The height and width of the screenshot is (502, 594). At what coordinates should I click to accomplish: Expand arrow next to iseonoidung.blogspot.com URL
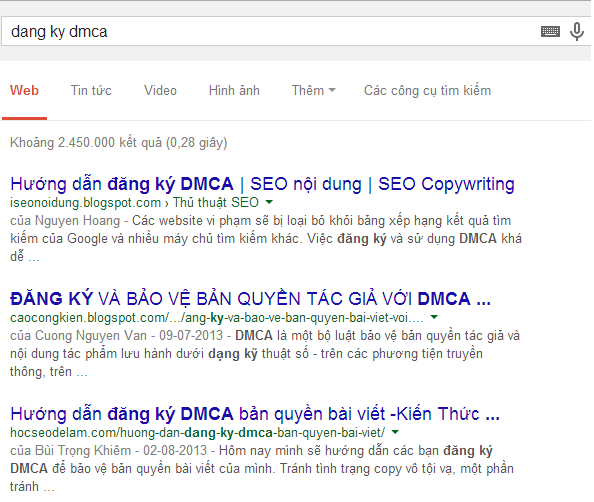tap(269, 202)
